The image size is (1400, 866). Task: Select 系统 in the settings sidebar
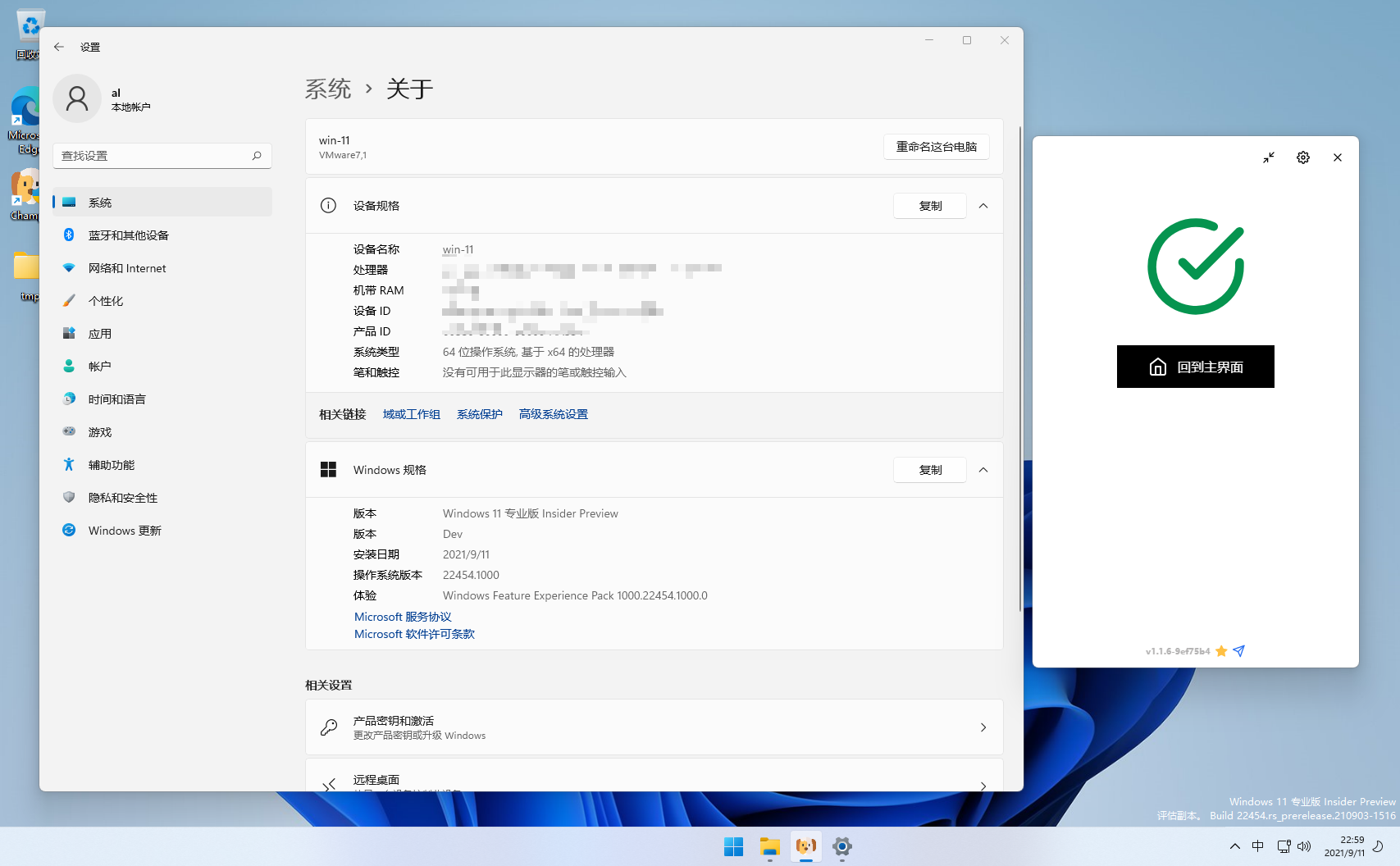coord(162,203)
